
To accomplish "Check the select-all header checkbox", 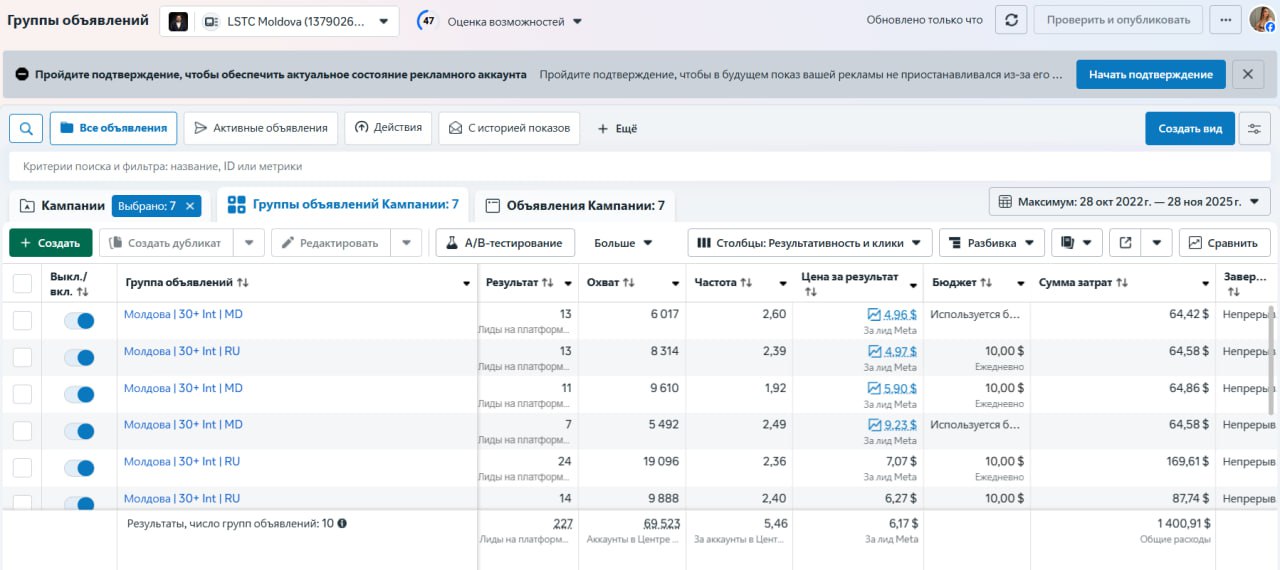I will 22,283.
